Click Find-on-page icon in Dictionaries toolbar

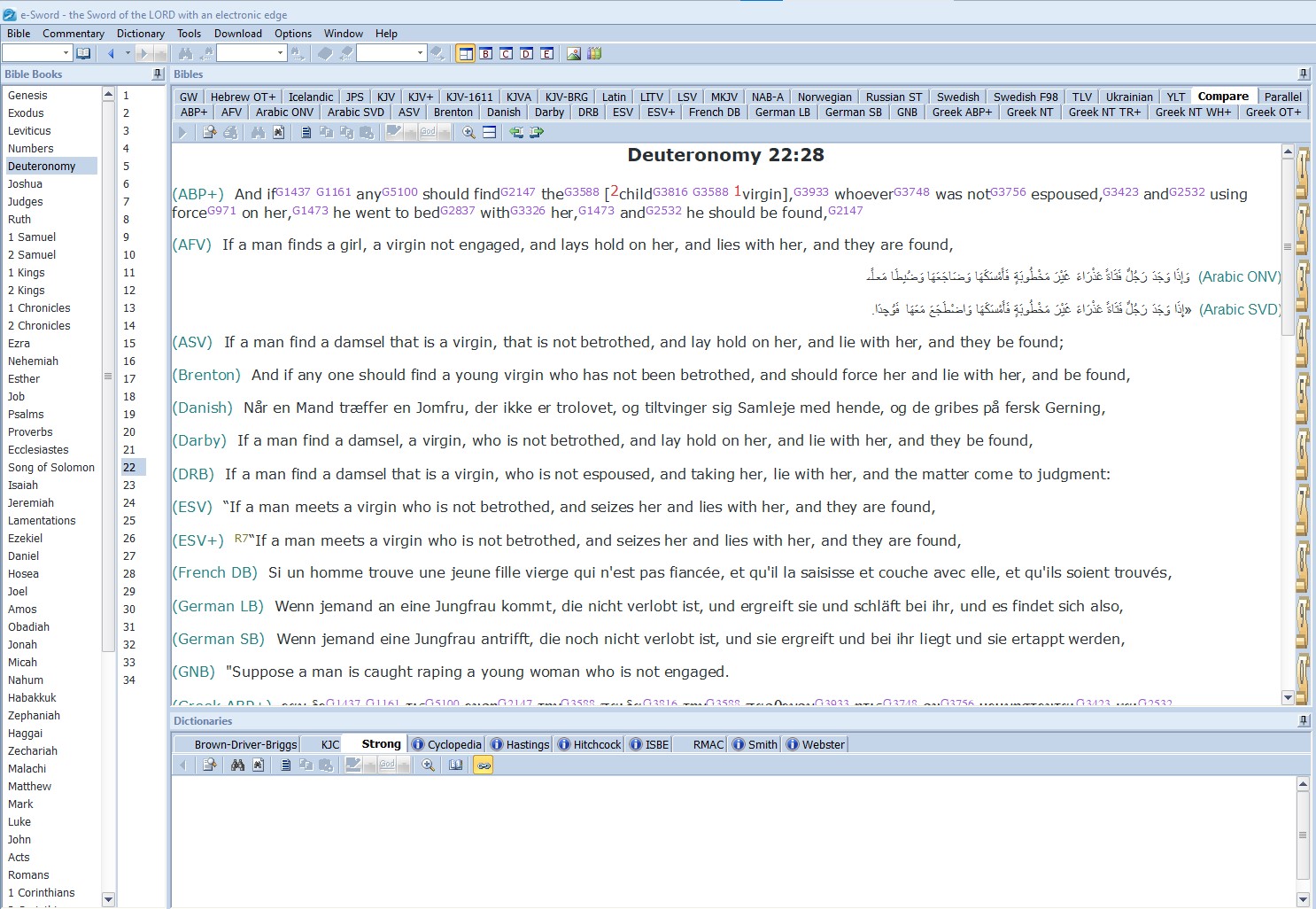pos(258,765)
